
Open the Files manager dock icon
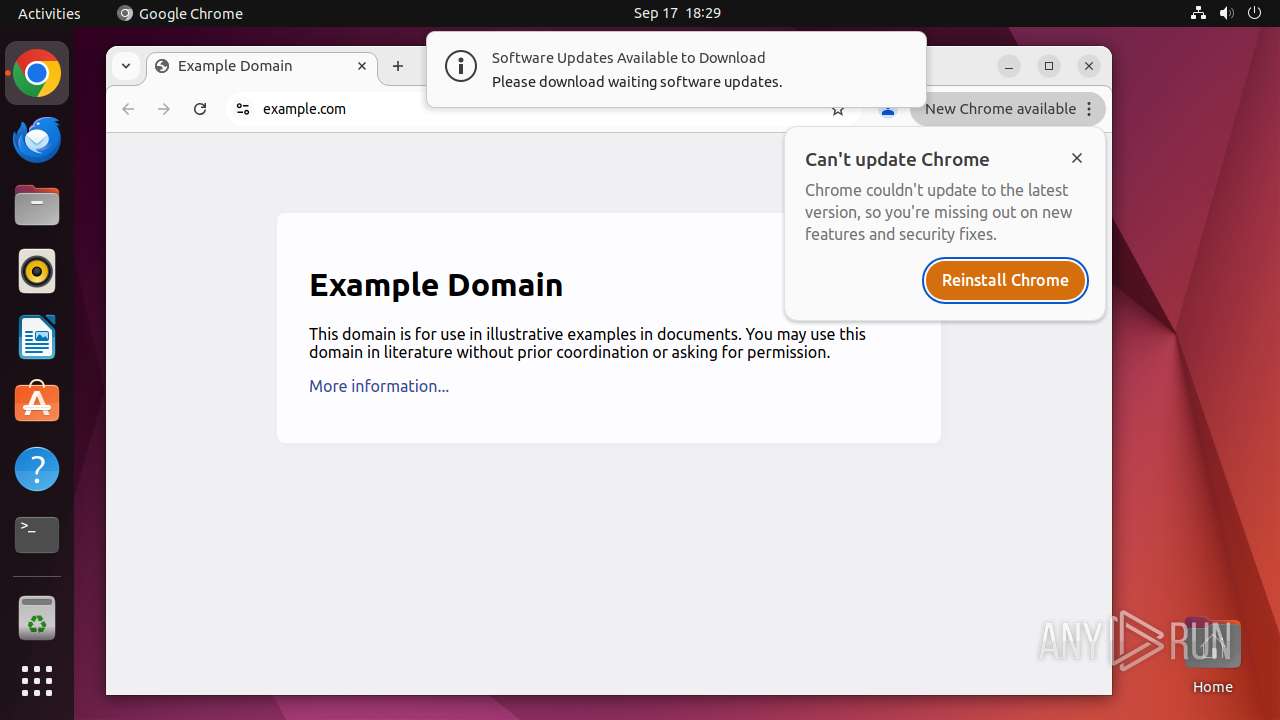37,206
